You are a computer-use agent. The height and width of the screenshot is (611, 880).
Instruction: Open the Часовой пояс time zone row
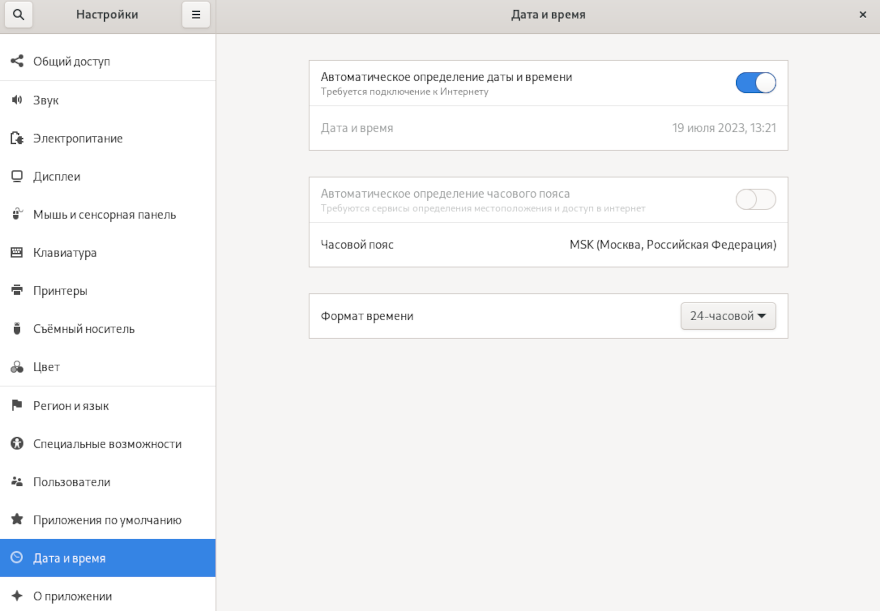[548, 245]
